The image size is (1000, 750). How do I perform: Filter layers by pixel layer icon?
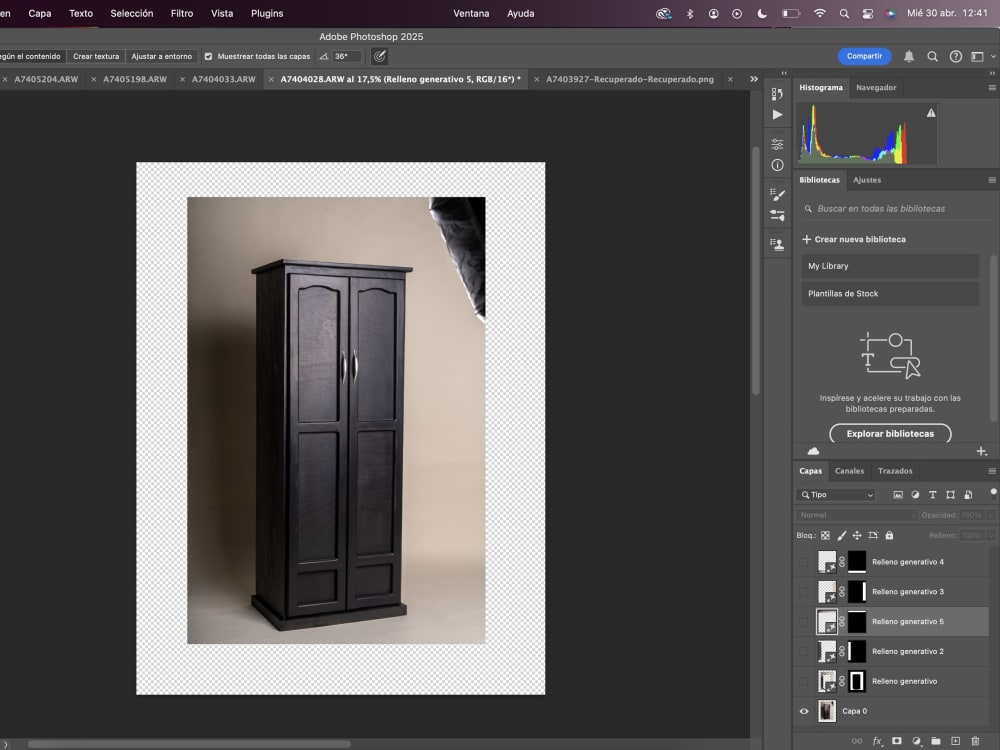point(898,494)
